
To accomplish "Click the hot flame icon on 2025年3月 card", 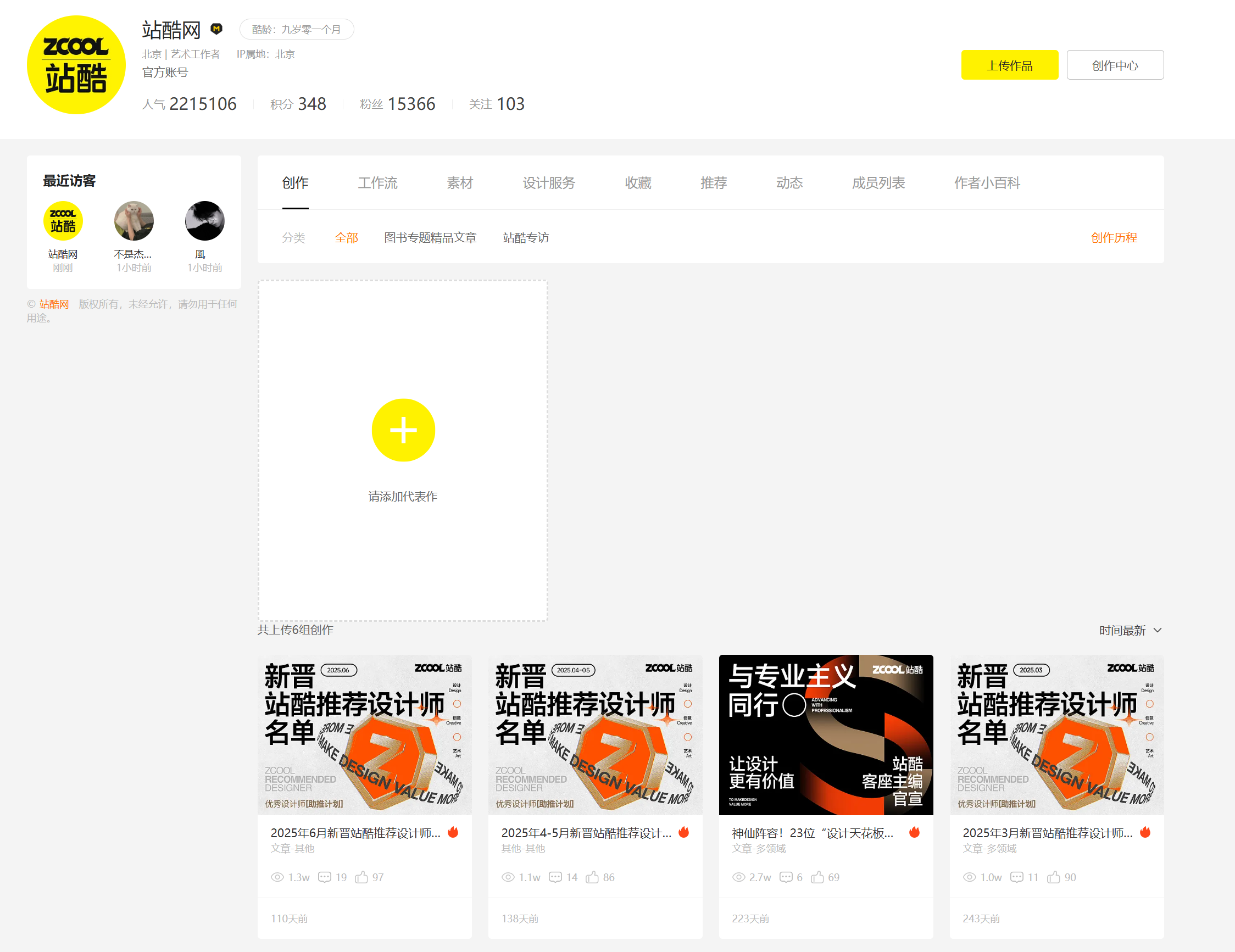I will pos(1145,832).
